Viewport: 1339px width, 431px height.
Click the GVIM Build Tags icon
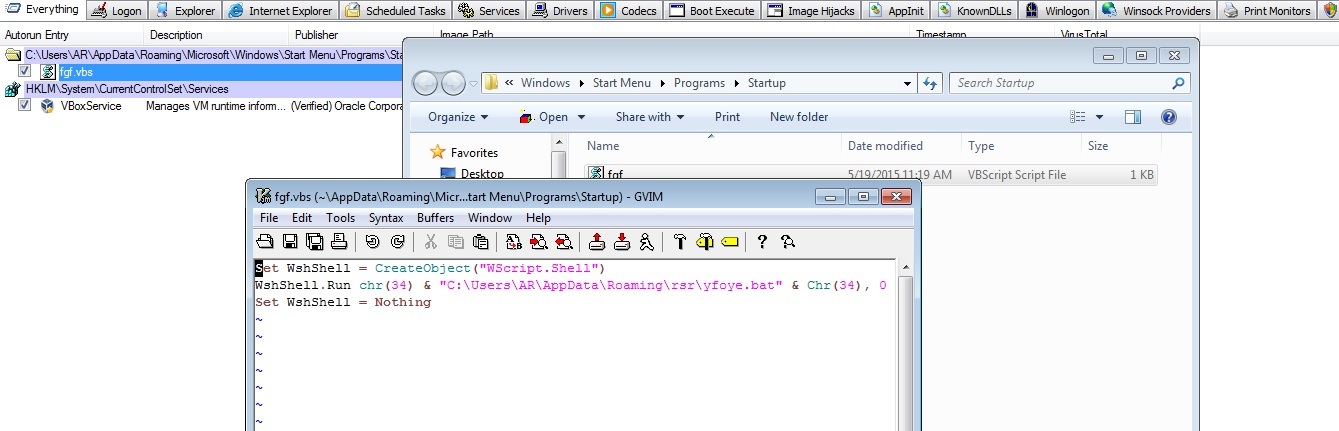point(704,241)
